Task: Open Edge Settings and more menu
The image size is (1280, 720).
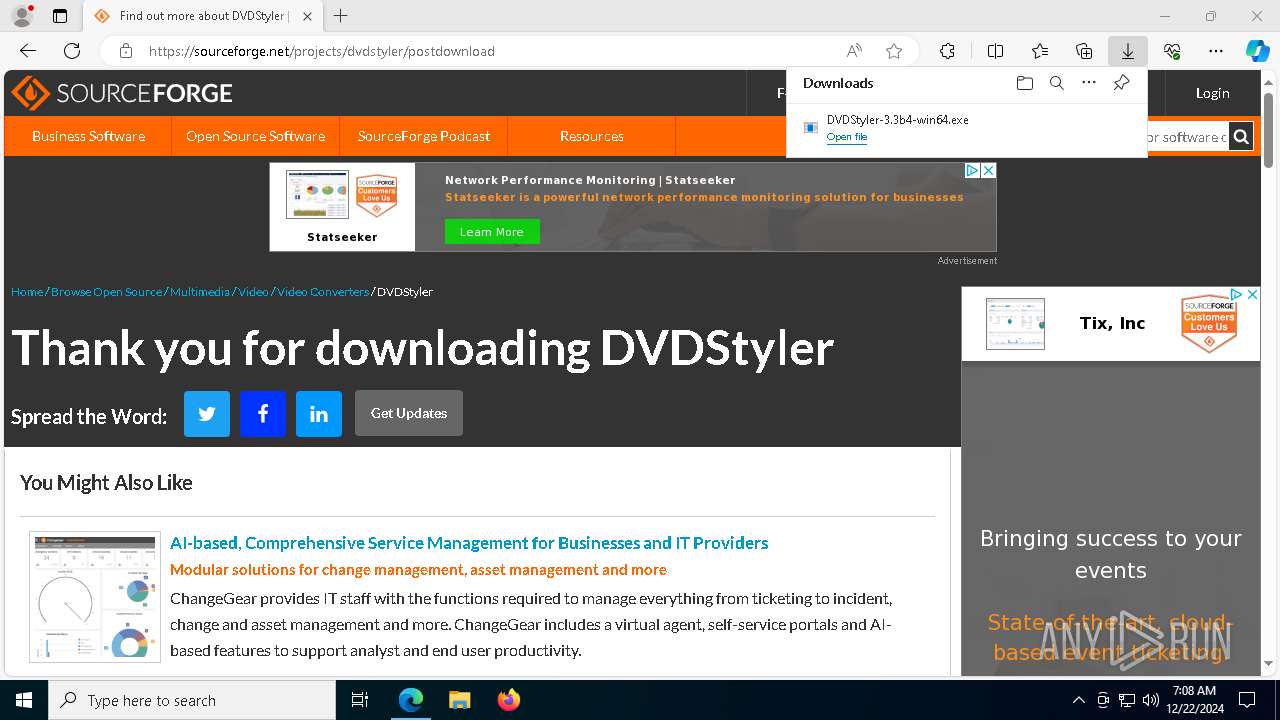Action: 1216,51
